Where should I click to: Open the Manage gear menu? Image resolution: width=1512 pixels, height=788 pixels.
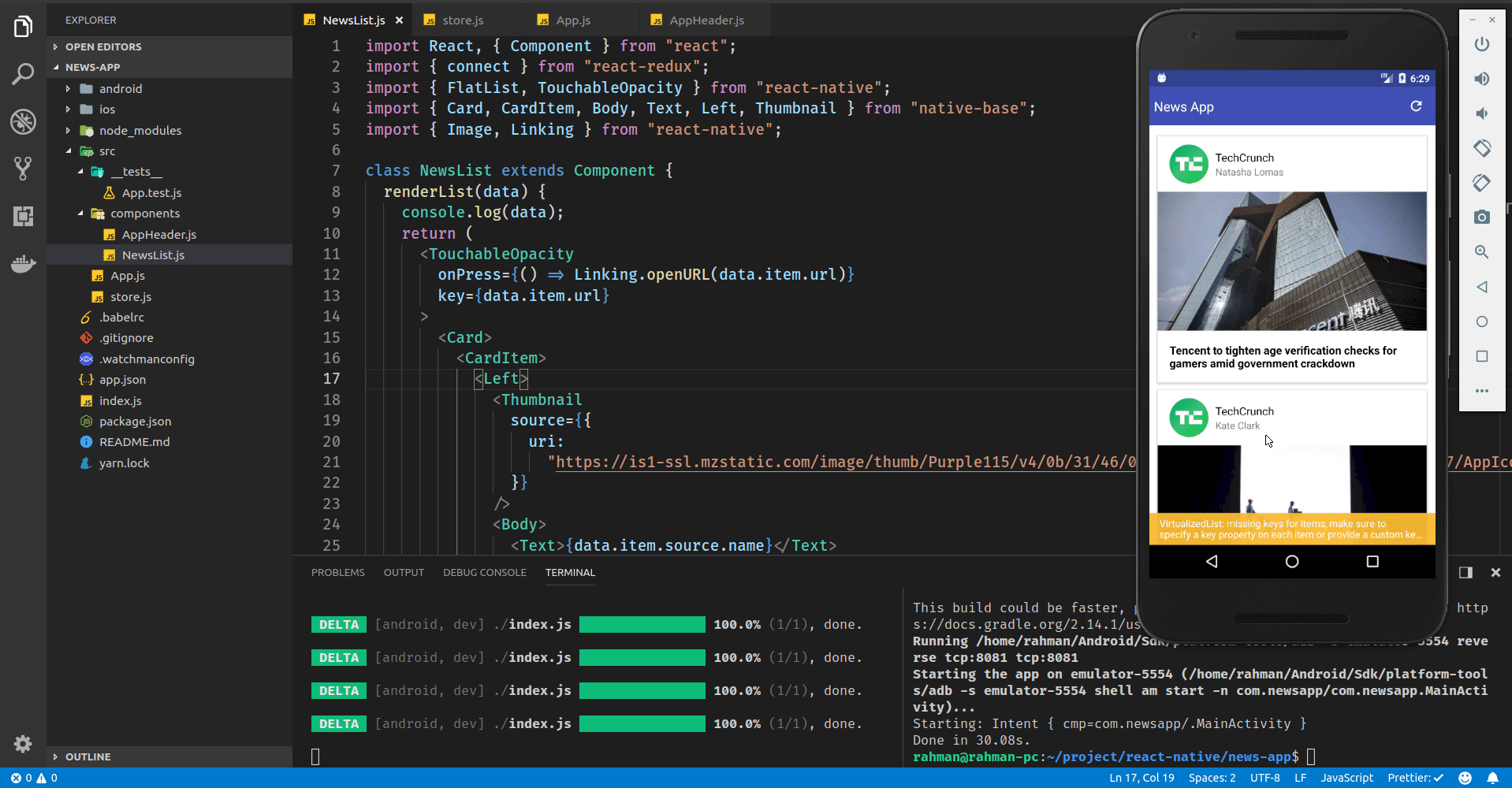pos(24,743)
